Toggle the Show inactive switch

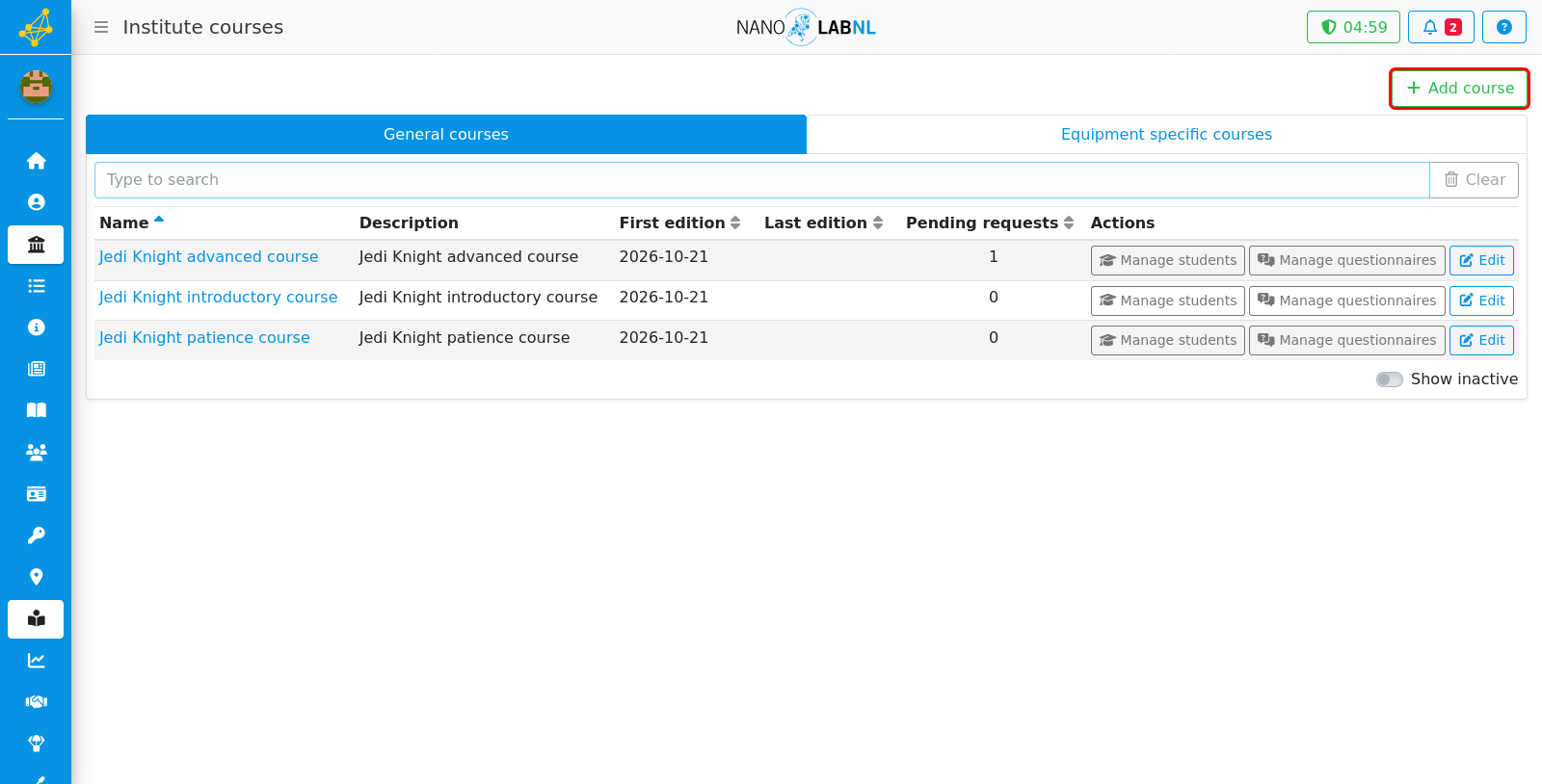1389,379
